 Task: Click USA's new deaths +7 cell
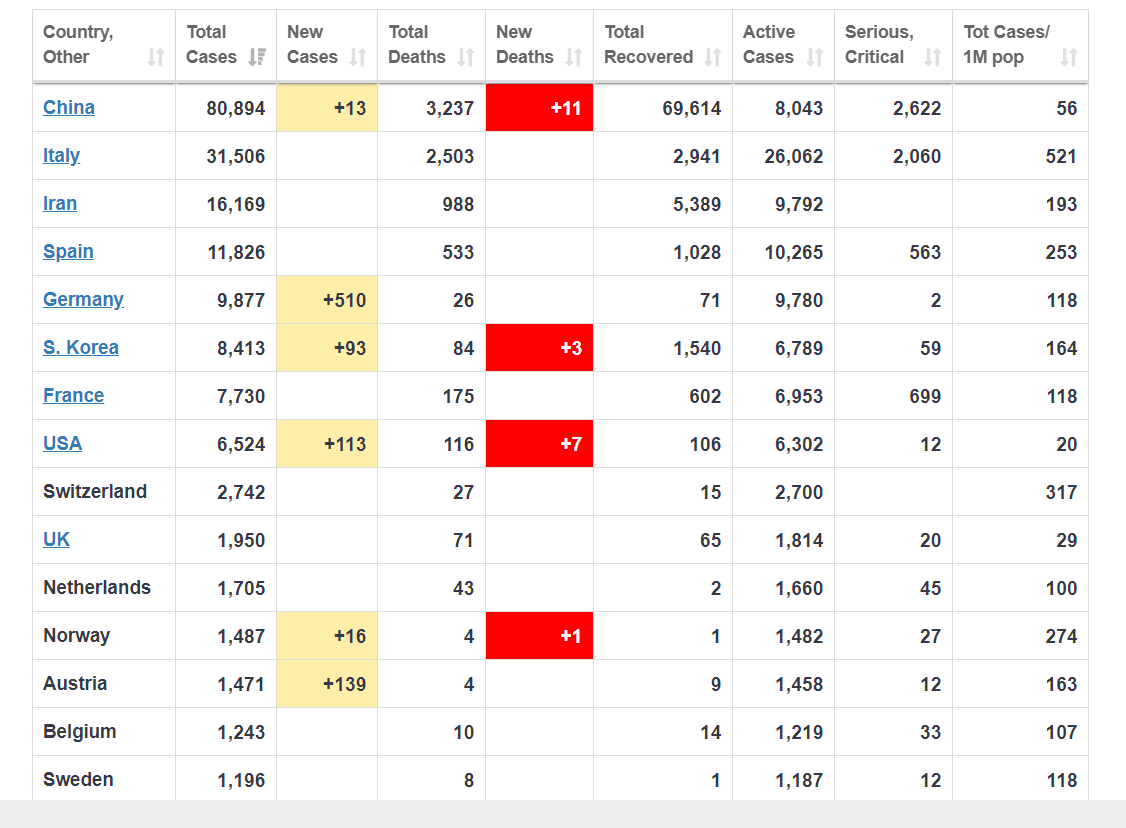(x=539, y=444)
